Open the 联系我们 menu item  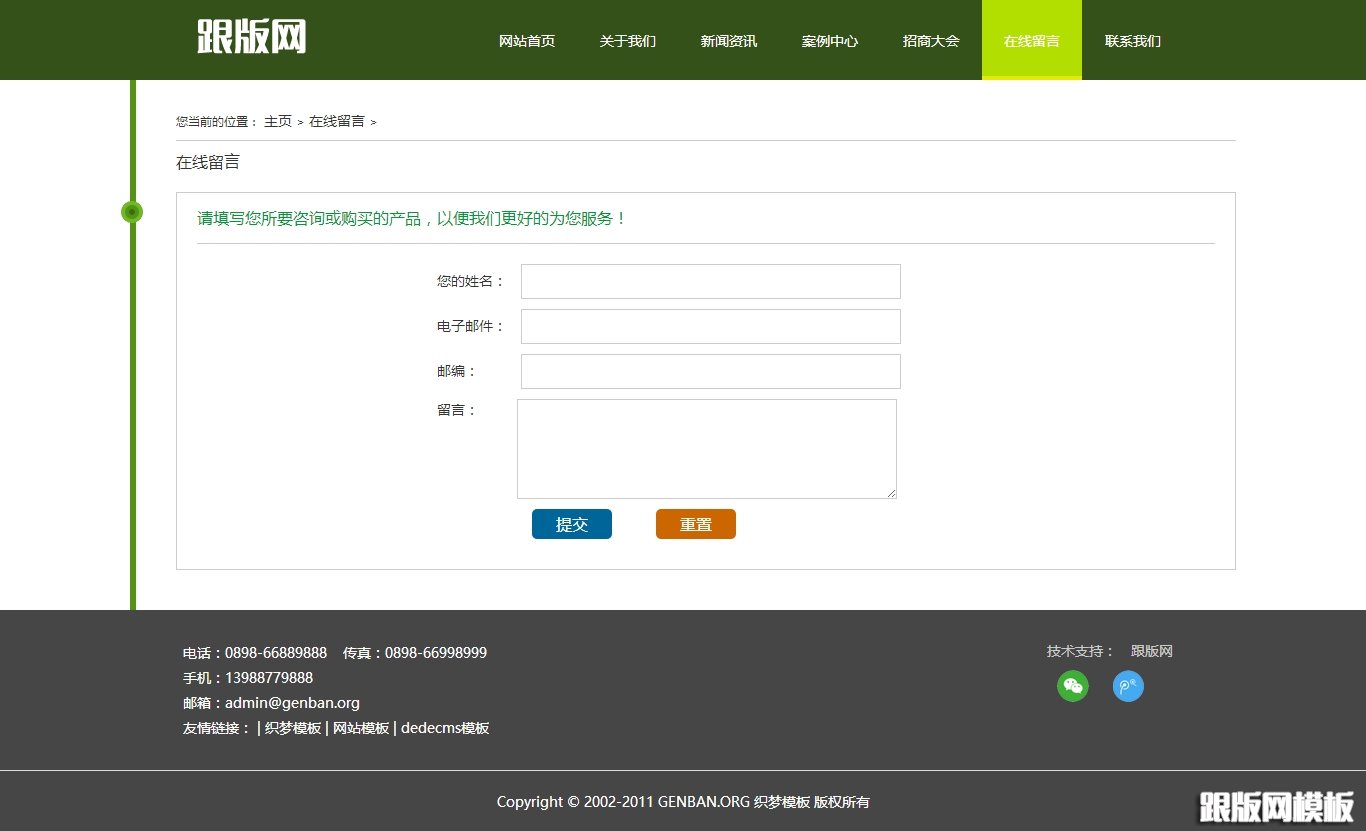click(x=1132, y=41)
